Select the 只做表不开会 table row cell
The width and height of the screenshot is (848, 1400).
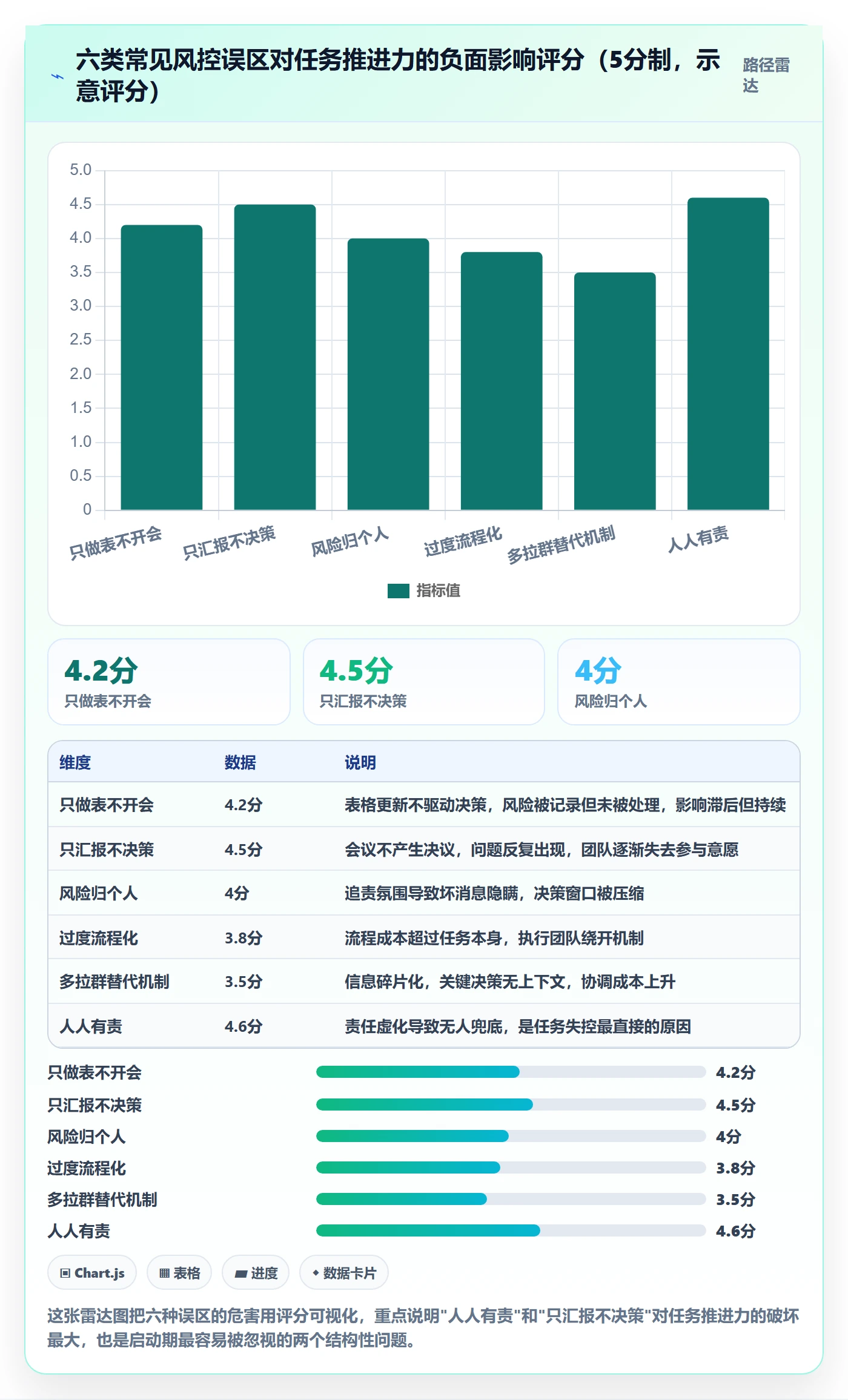click(107, 805)
